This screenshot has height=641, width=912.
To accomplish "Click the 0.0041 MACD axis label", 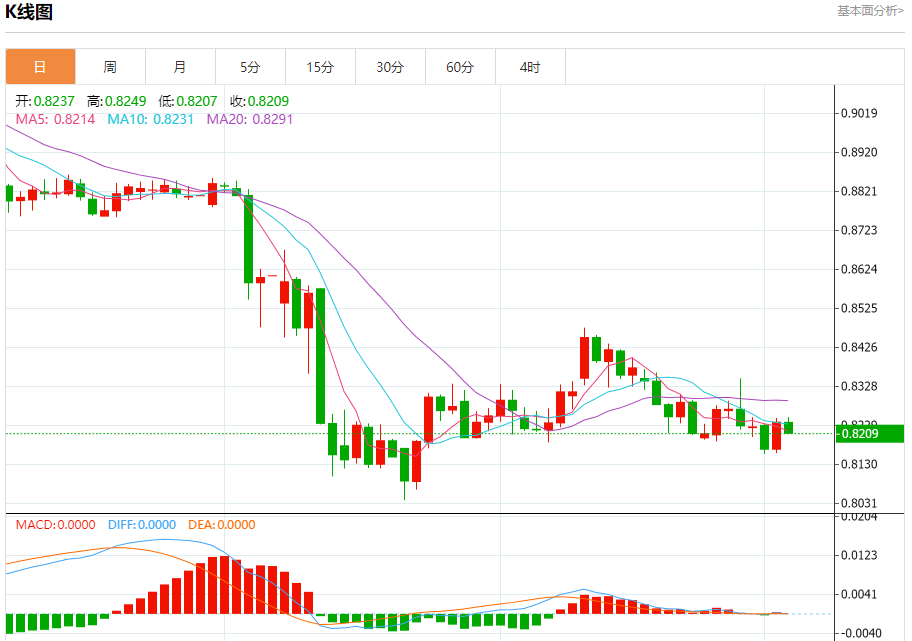I will click(x=861, y=594).
